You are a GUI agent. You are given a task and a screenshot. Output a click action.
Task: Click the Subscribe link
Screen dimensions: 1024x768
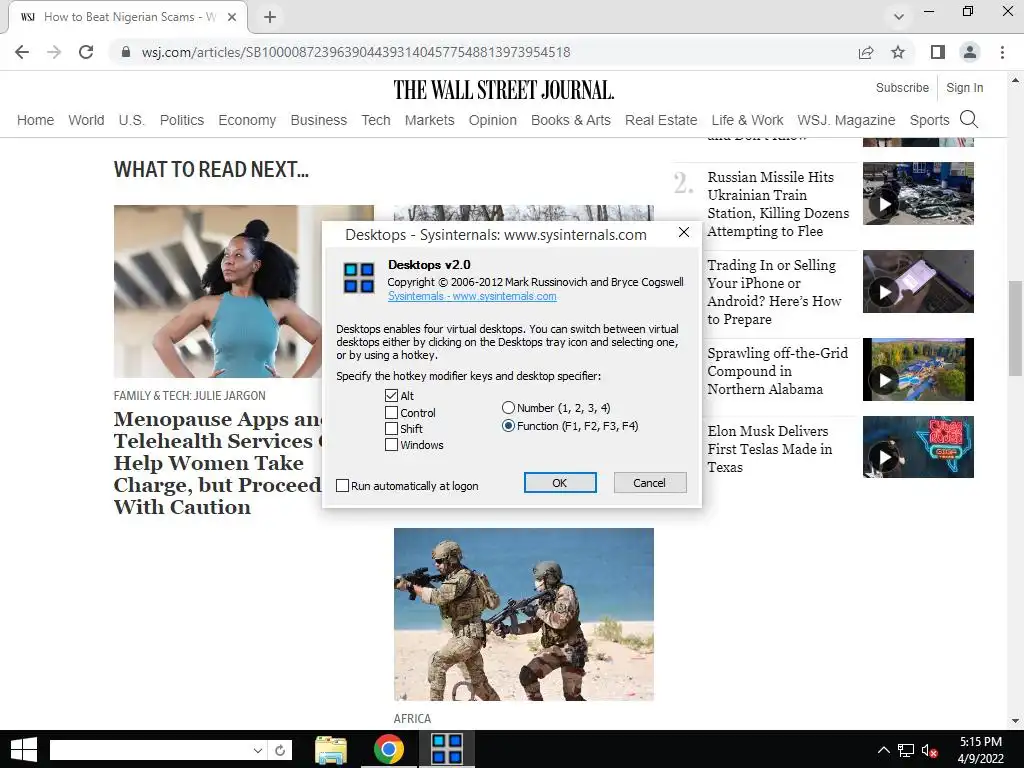point(902,88)
